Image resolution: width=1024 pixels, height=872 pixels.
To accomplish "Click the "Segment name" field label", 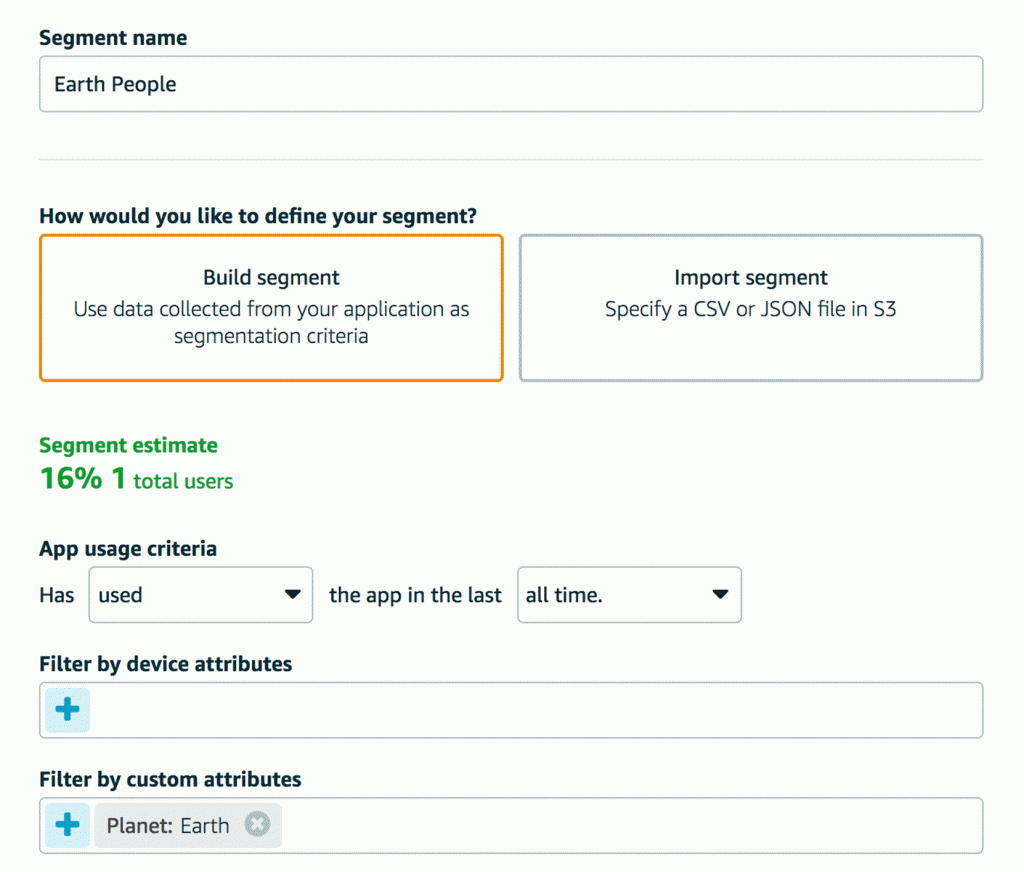I will pos(113,38).
